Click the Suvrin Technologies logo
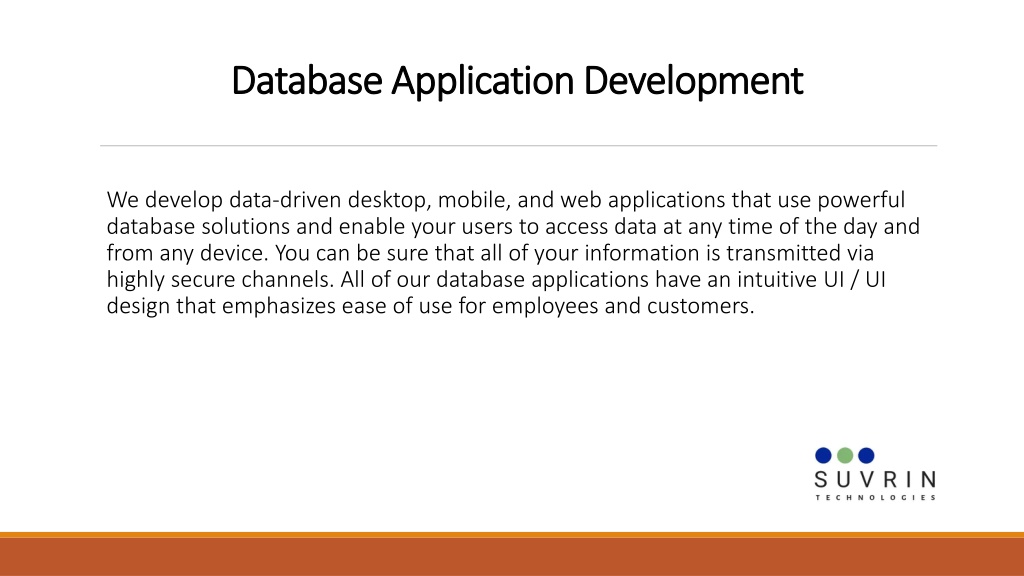1024x576 pixels. coord(875,474)
